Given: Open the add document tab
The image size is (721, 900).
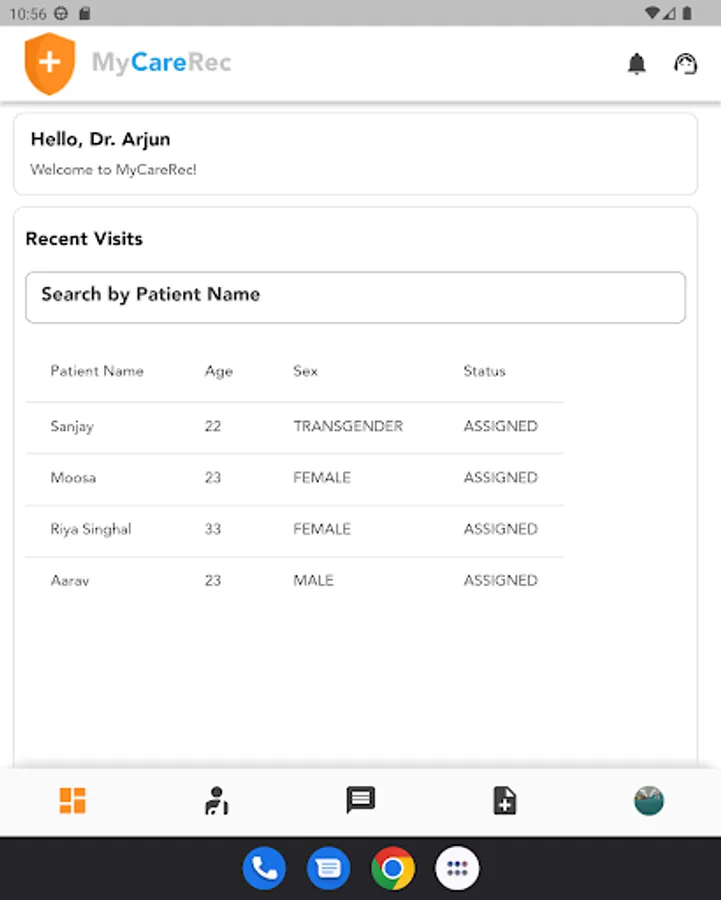Looking at the screenshot, I should tap(505, 800).
